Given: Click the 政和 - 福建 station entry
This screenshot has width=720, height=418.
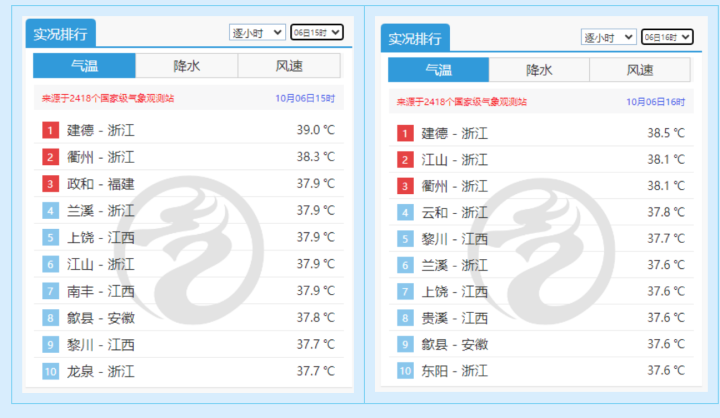Looking at the screenshot, I should tap(100, 184).
